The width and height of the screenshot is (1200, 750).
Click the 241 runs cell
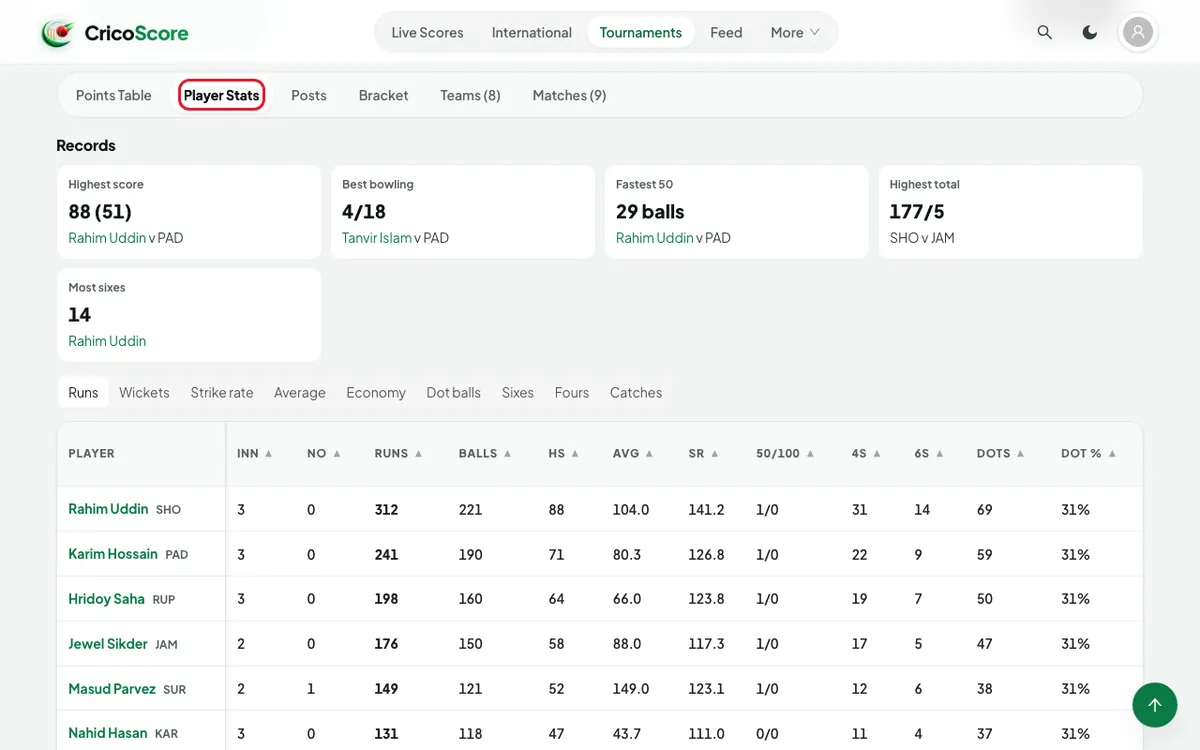(386, 554)
